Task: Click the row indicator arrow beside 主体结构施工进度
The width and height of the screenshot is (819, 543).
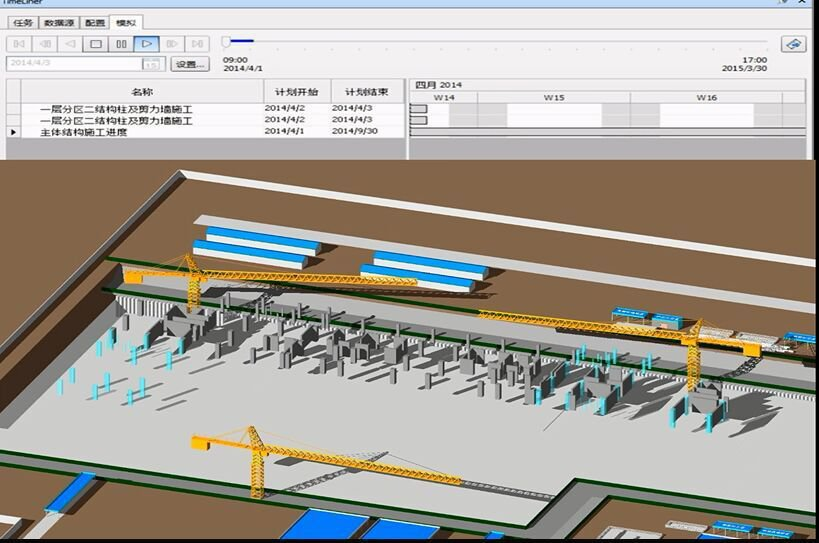Action: [x=14, y=132]
